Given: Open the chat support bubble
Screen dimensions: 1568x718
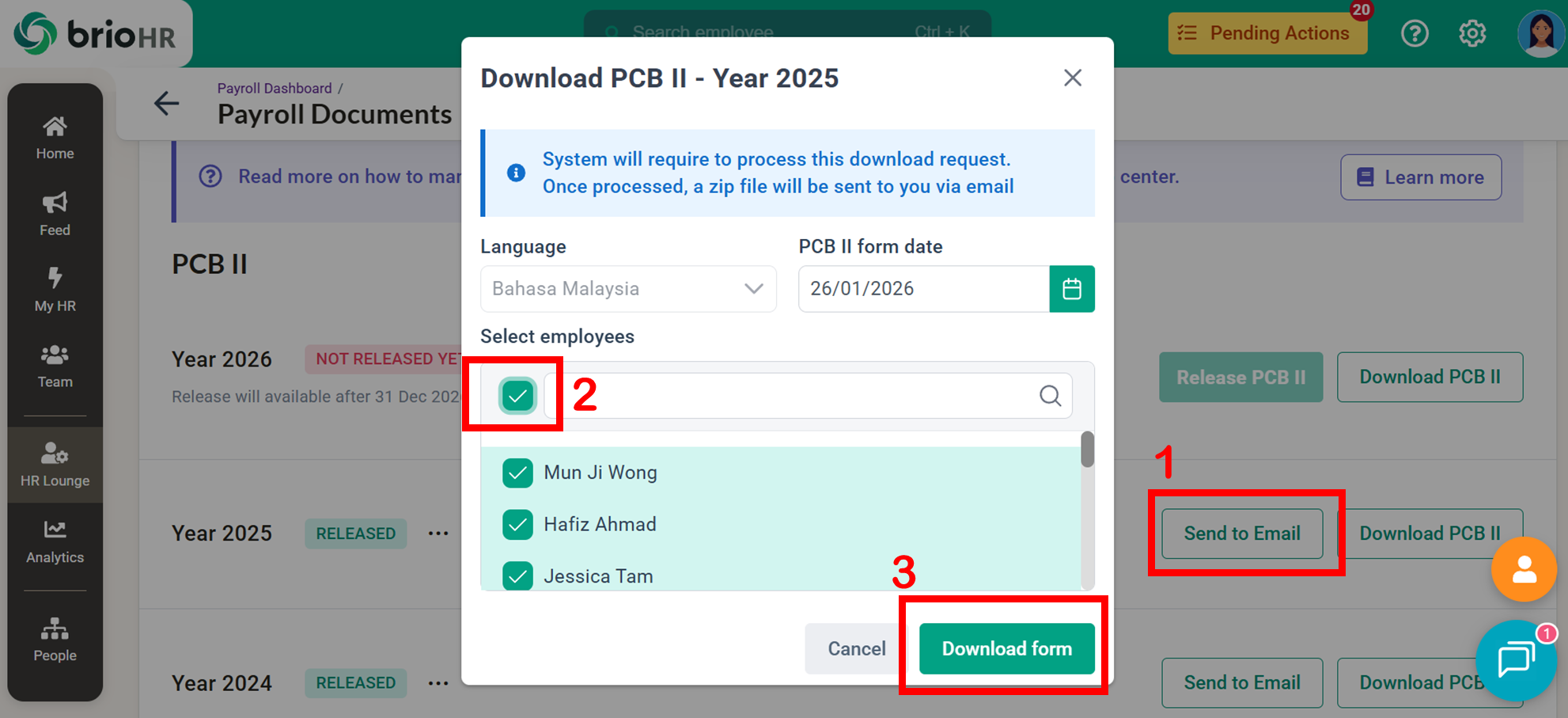Looking at the screenshot, I should (1515, 659).
